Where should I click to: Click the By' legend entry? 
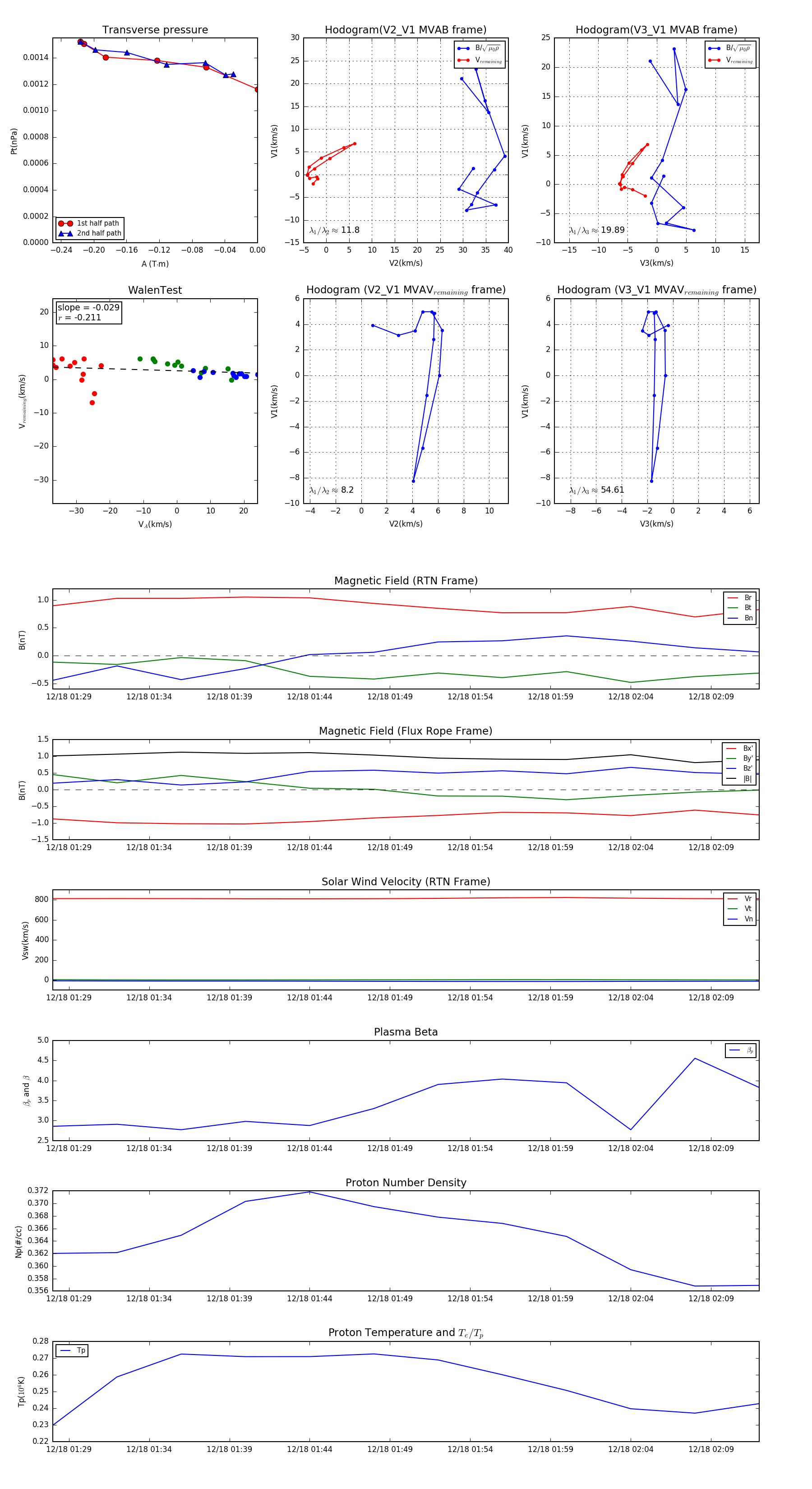[x=739, y=758]
